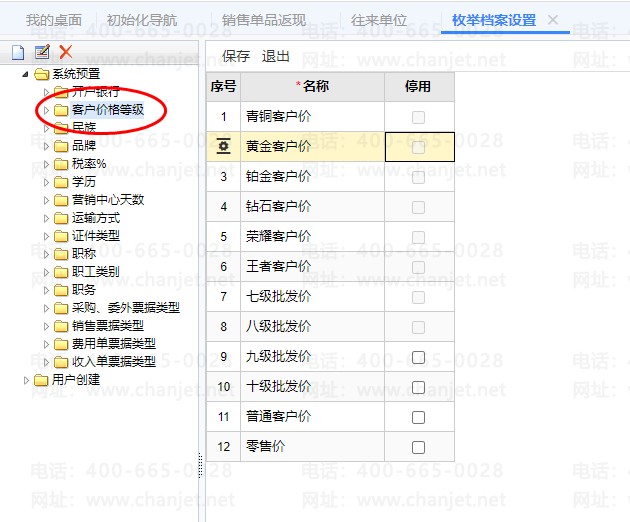Click the 职称 folder icon

click(61, 254)
